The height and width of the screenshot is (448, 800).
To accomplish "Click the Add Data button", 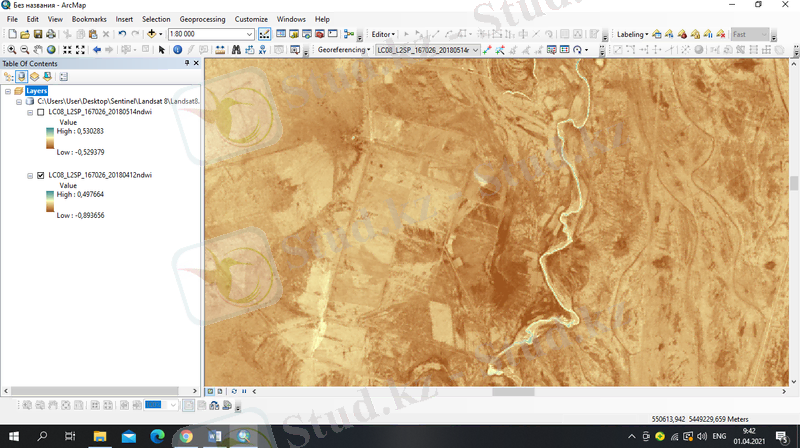I will (x=153, y=34).
